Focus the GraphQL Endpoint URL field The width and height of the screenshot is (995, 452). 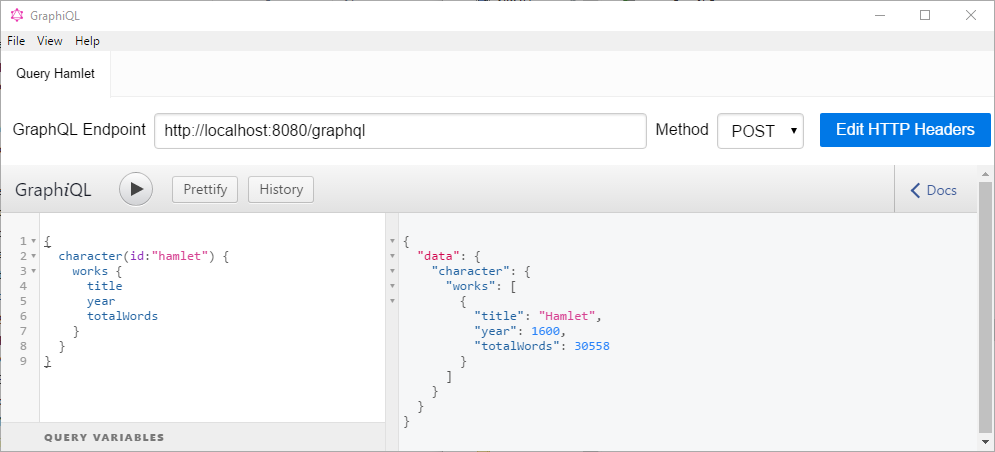[x=400, y=131]
